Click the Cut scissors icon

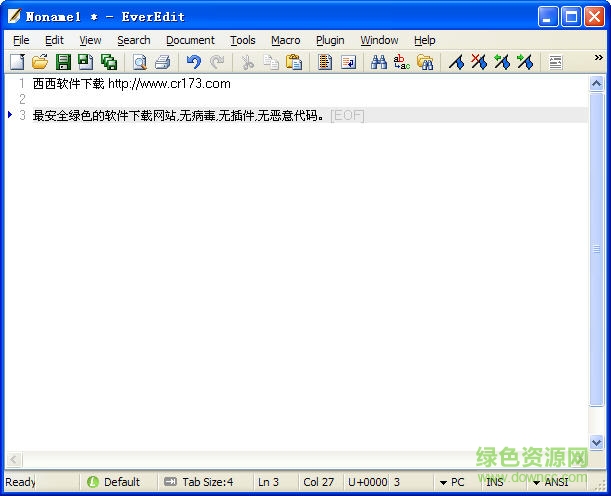click(x=247, y=62)
